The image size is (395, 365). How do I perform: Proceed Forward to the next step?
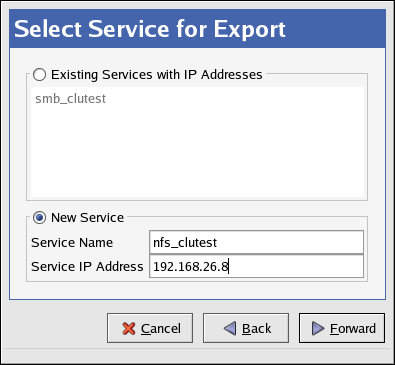click(x=342, y=328)
